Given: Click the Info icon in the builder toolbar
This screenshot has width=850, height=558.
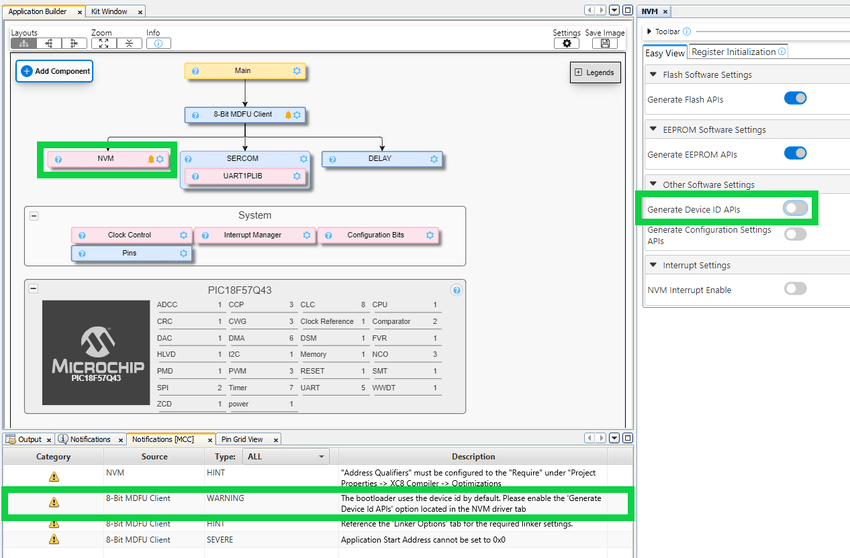Looking at the screenshot, I should 158,44.
